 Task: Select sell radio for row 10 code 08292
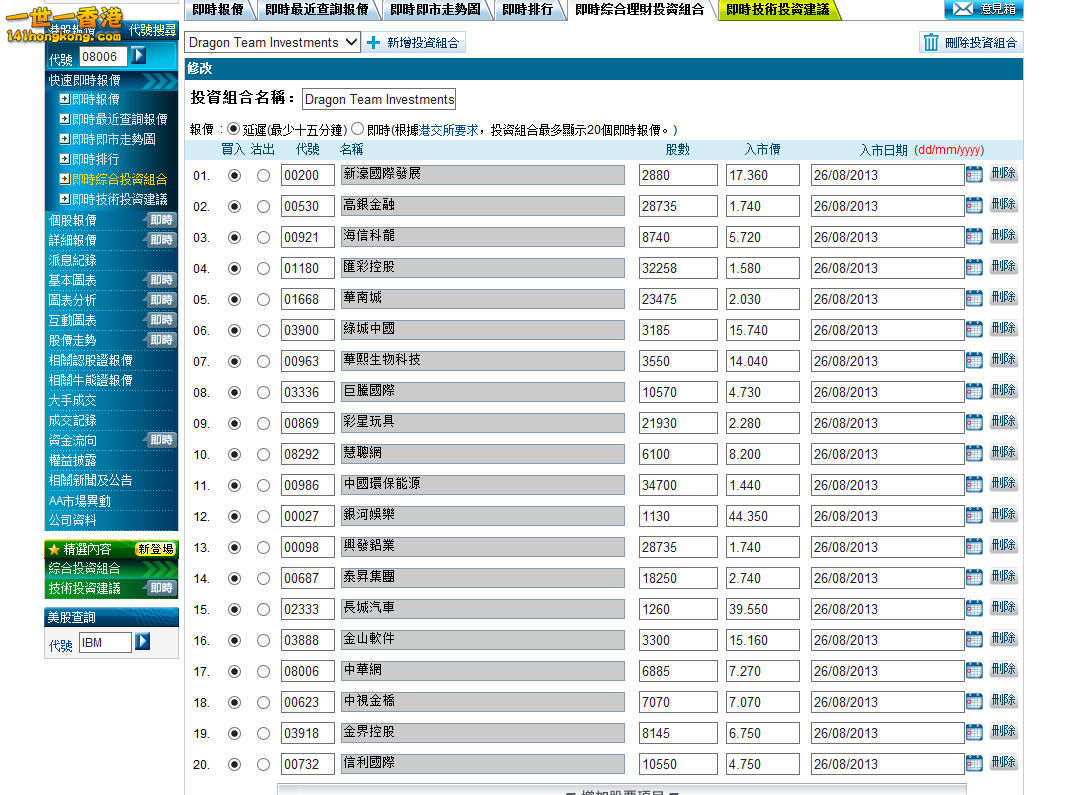[x=263, y=454]
